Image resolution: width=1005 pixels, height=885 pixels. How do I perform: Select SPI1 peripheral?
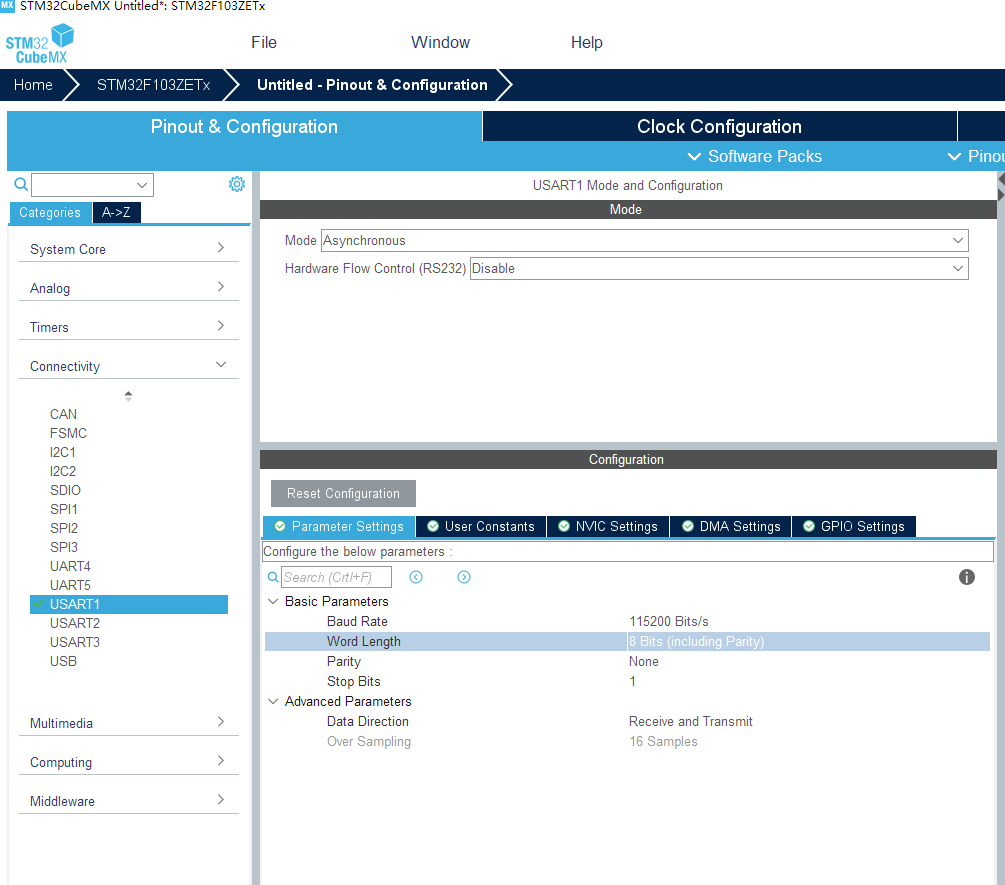click(63, 509)
